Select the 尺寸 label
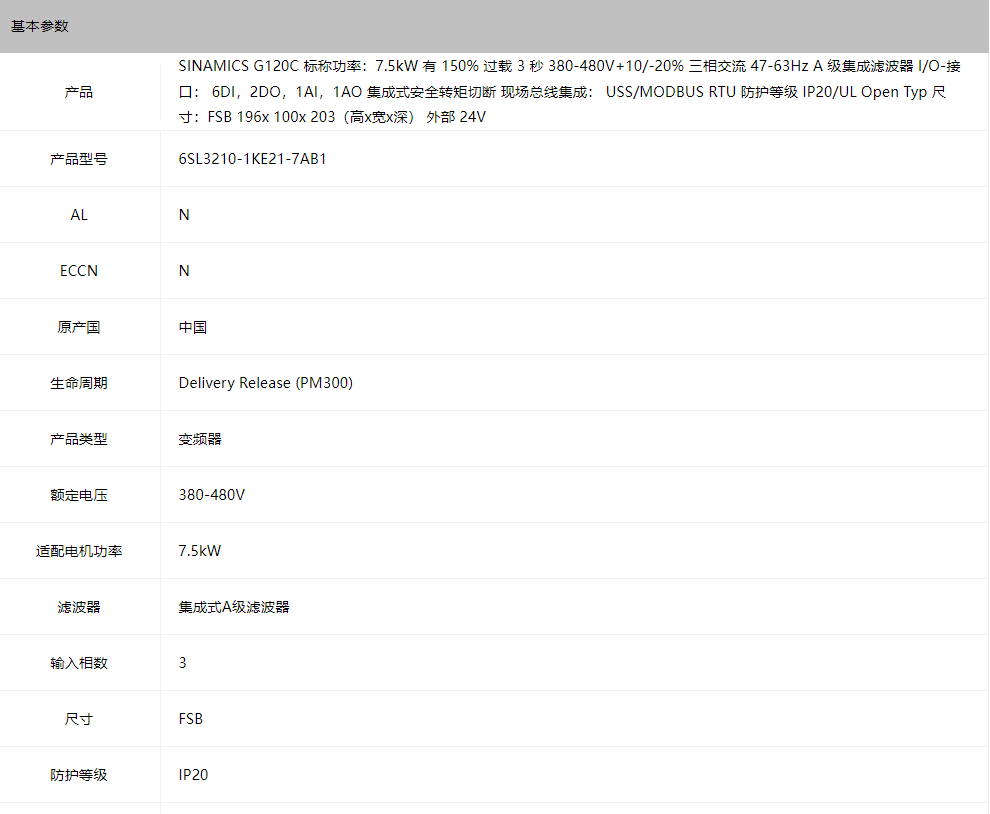990x814 pixels. pyautogui.click(x=79, y=719)
